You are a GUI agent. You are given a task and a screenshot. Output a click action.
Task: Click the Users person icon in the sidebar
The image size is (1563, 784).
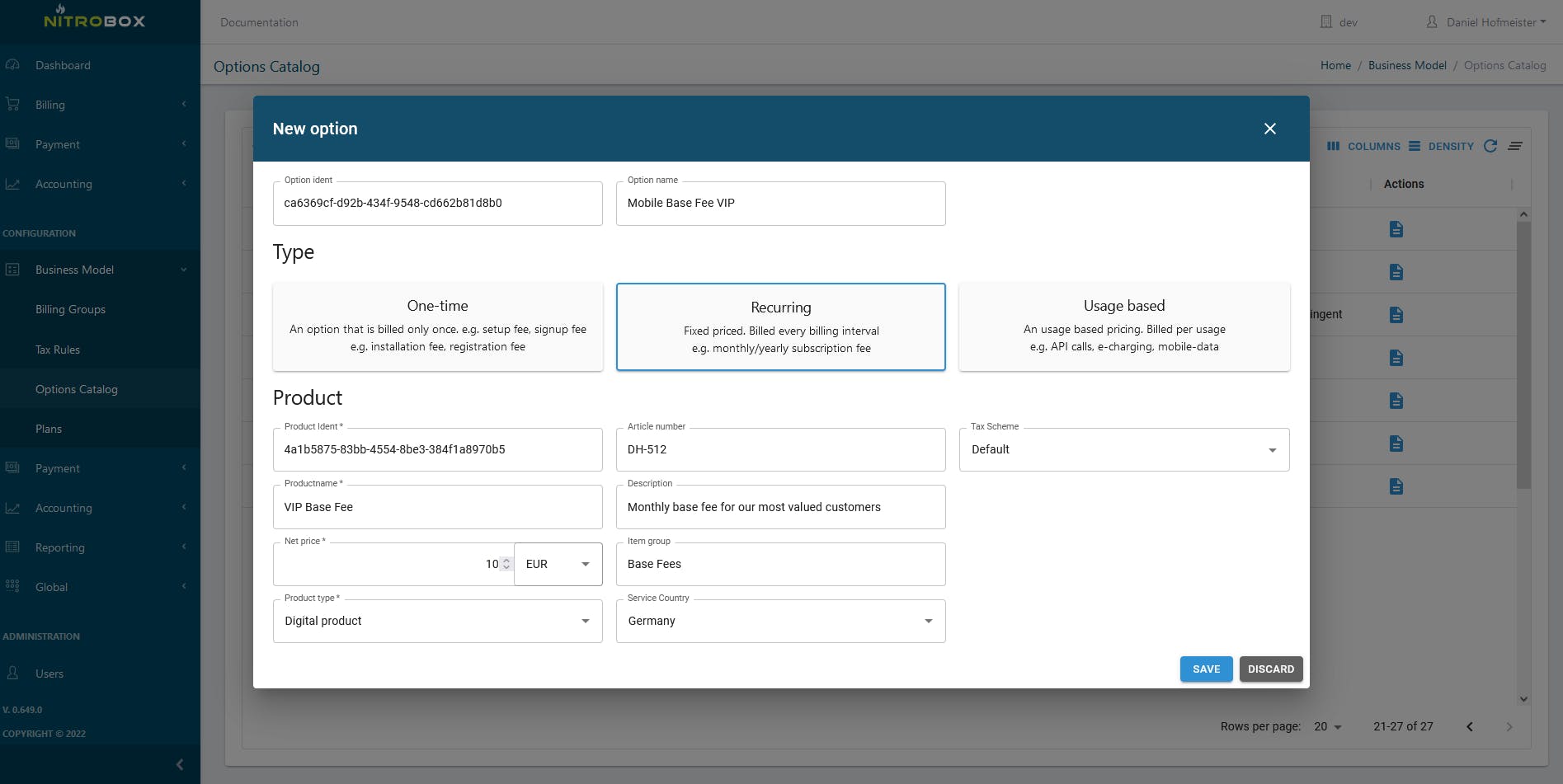(12, 674)
